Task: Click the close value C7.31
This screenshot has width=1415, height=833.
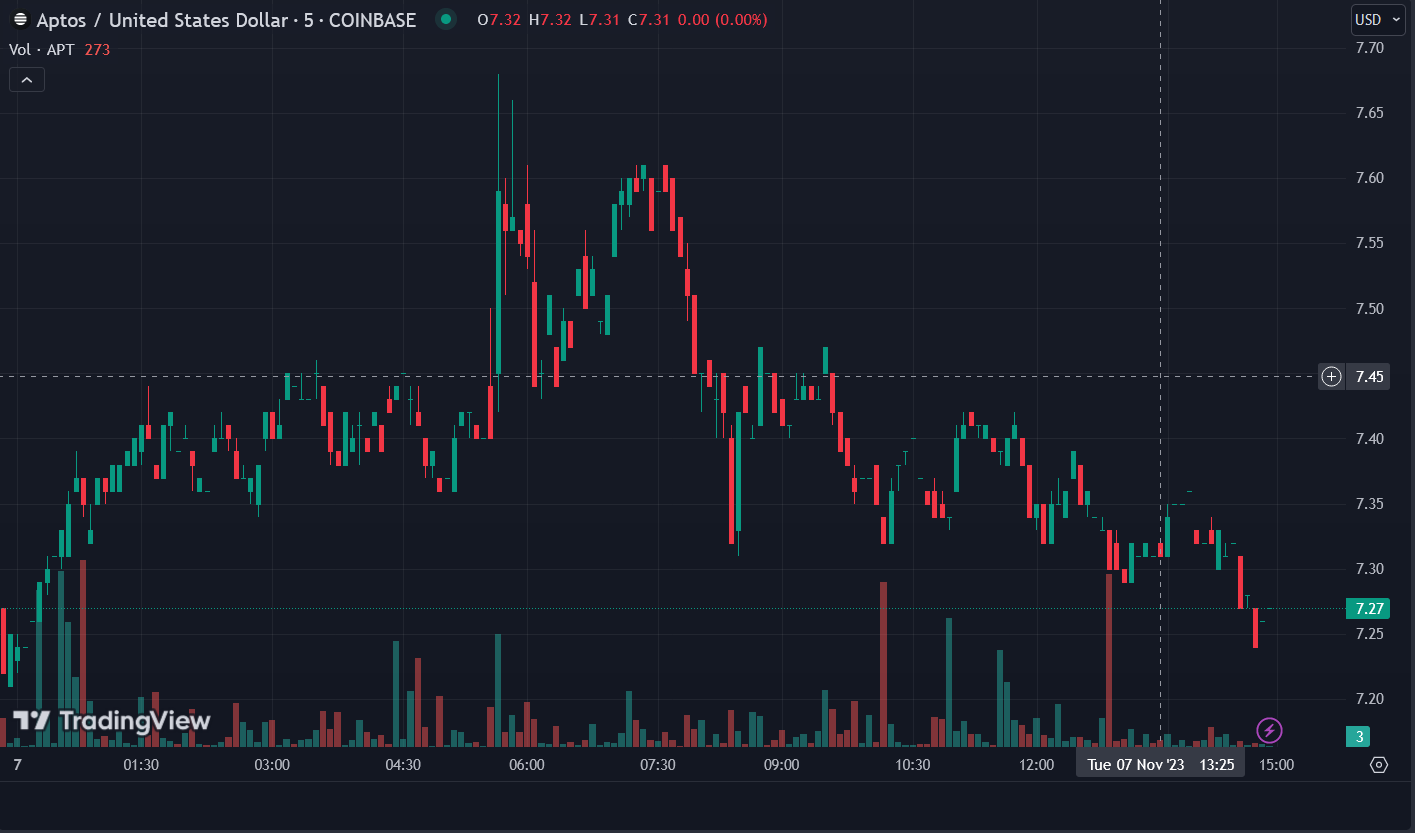Action: pyautogui.click(x=648, y=19)
